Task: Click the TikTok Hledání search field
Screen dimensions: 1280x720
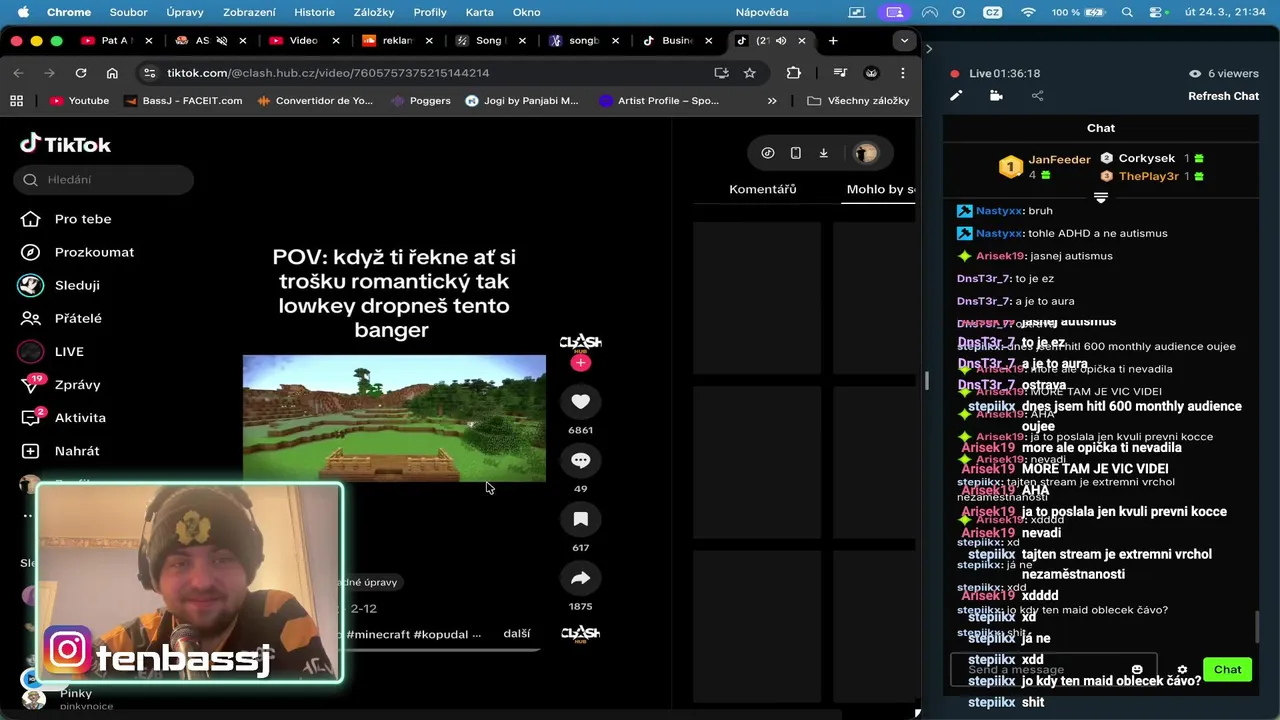Action: [x=104, y=180]
